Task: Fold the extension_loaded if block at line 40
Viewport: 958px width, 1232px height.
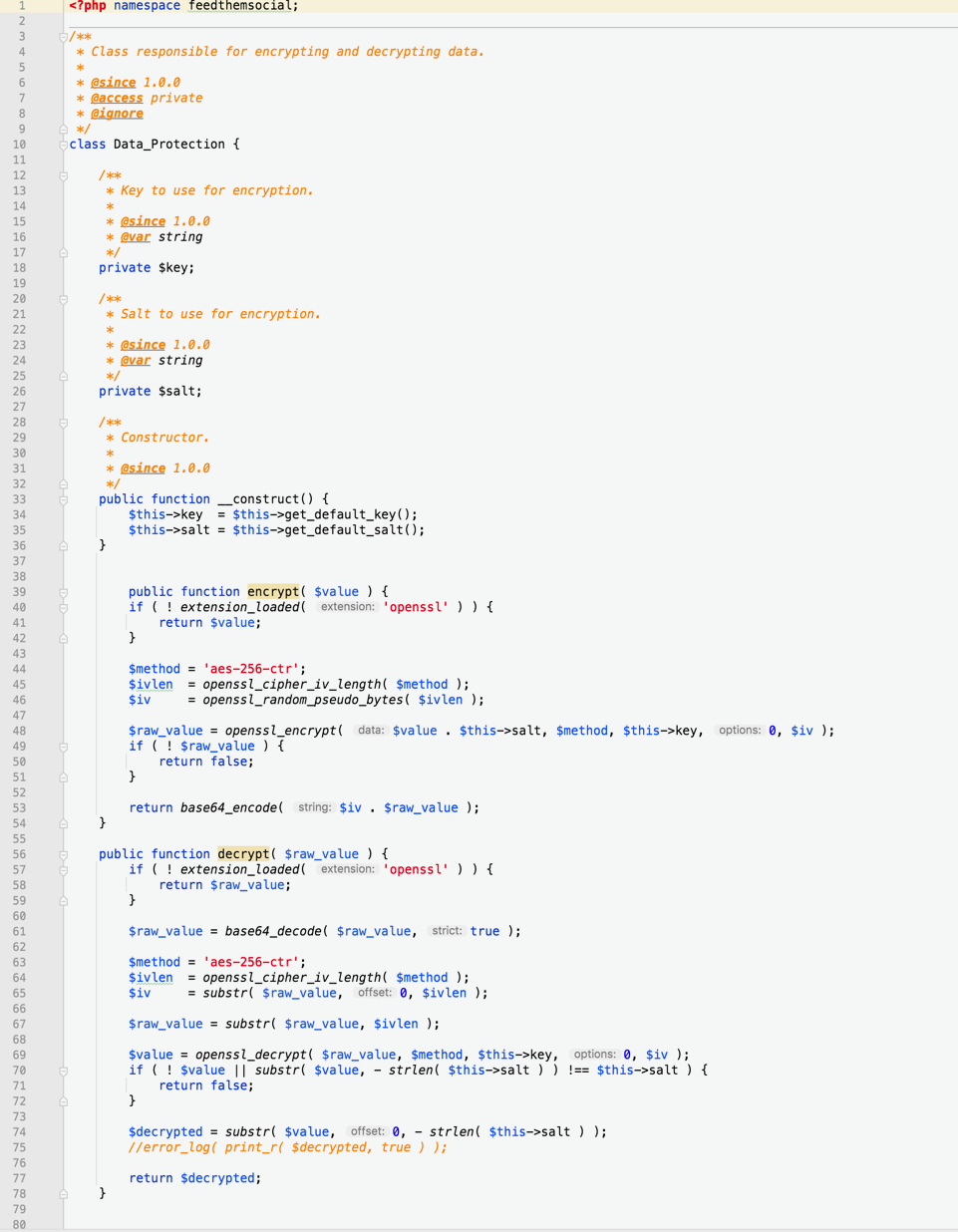Action: tap(63, 607)
